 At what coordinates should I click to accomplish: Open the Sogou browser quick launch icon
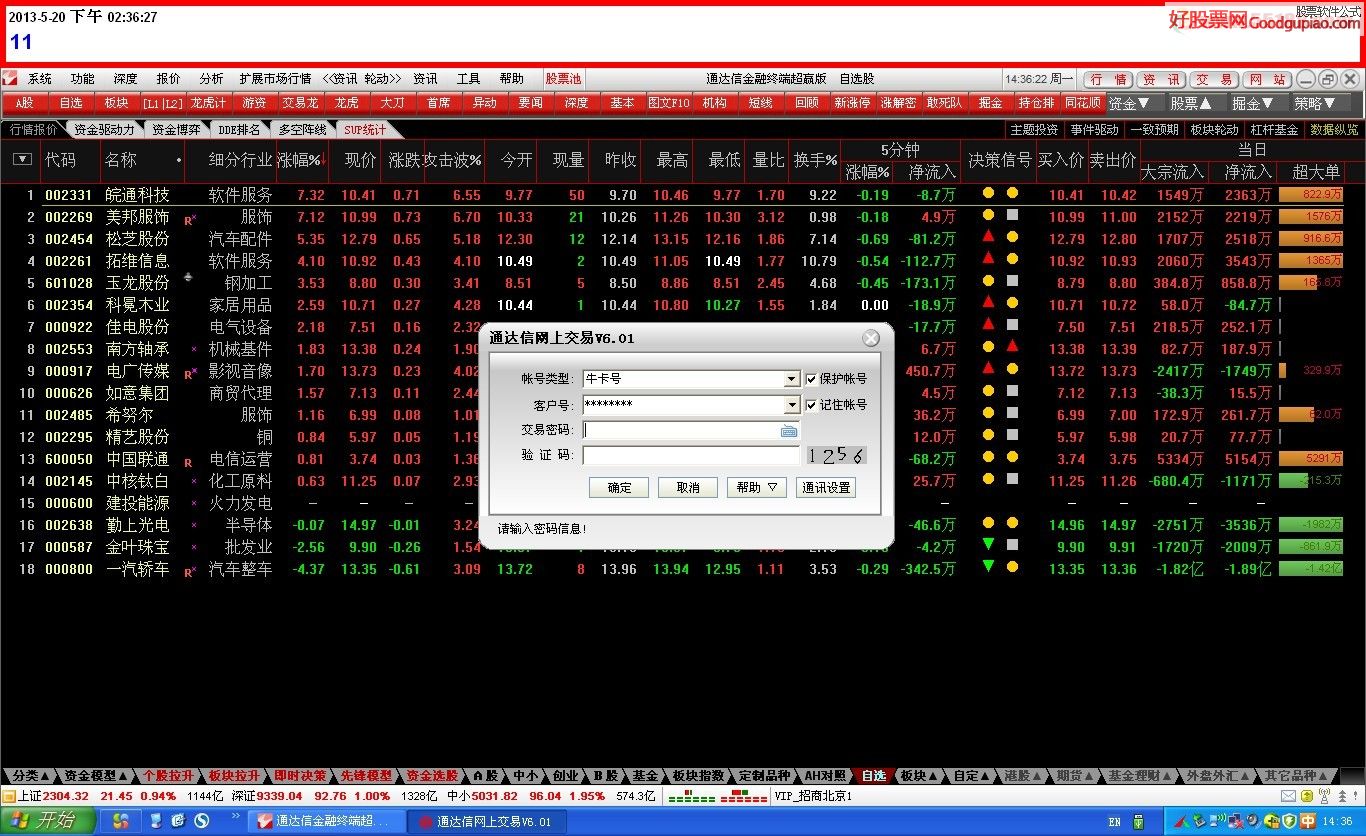coord(201,821)
